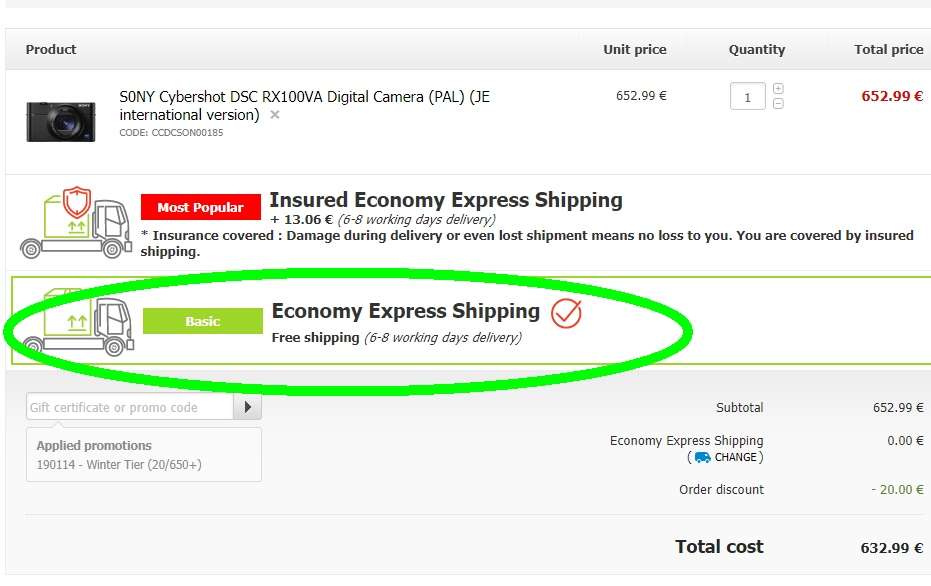Click CHANGE to modify shipping method
Image resolution: width=931 pixels, height=586 pixels.
click(x=736, y=457)
